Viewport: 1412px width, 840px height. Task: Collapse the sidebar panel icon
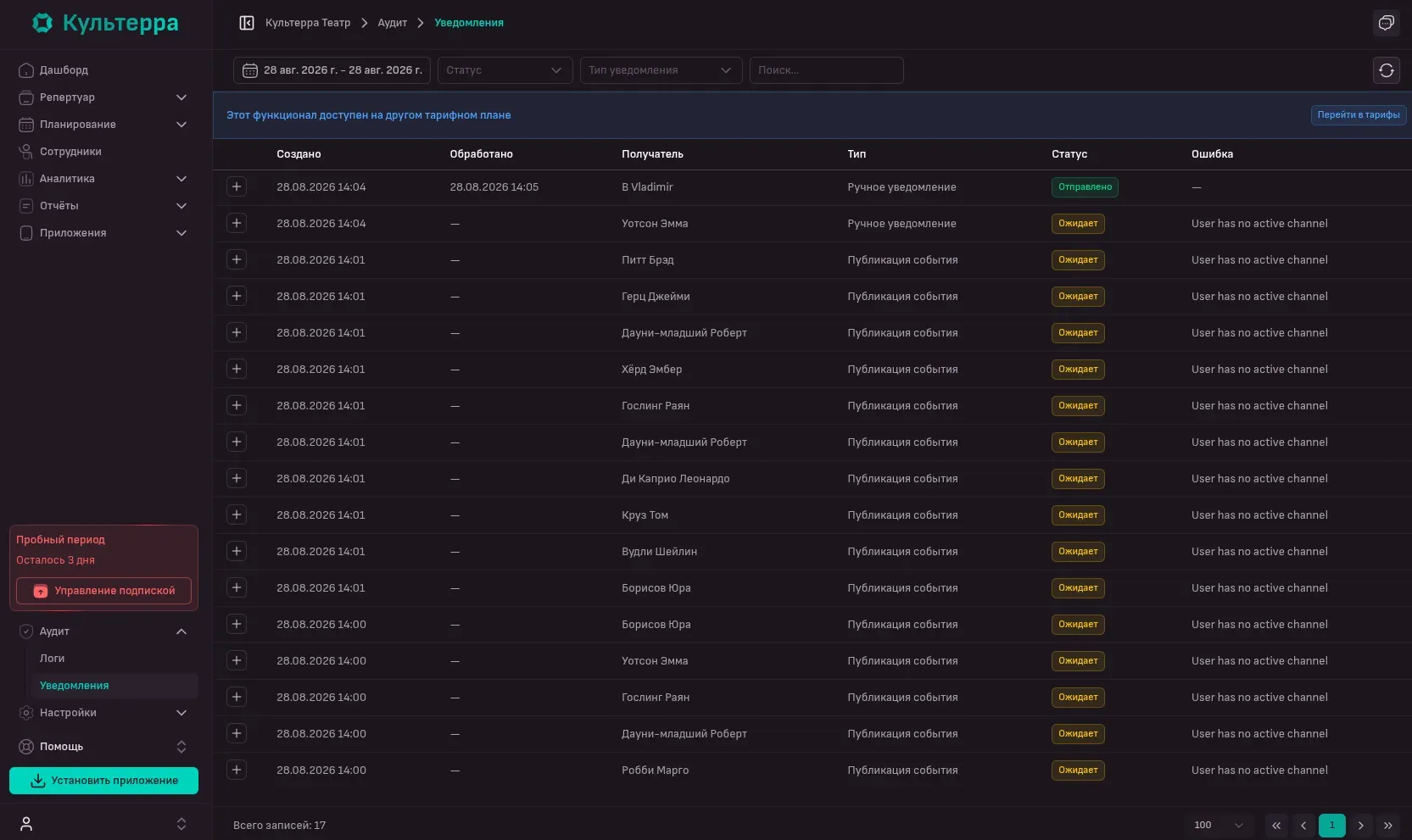[x=247, y=23]
